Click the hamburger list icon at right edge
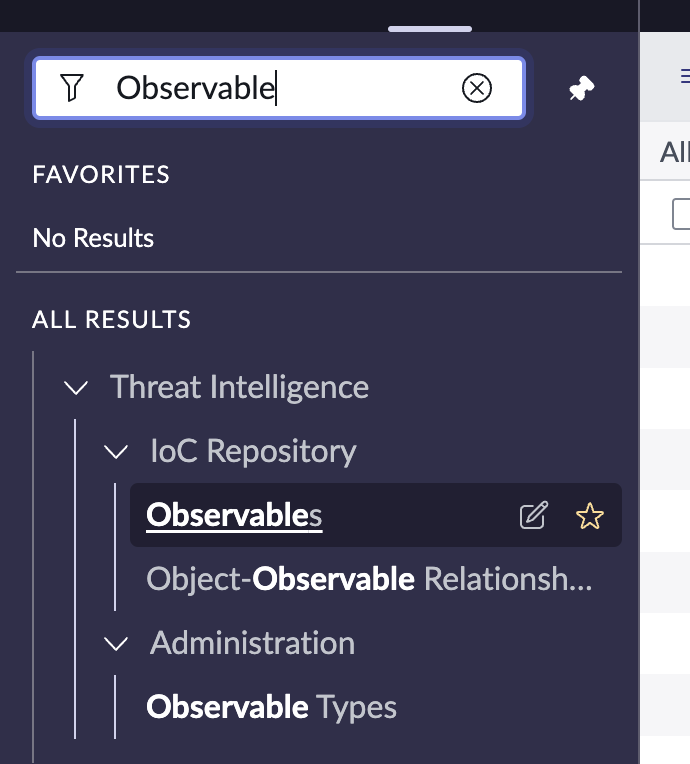Viewport: 690px width, 764px height. 685,76
